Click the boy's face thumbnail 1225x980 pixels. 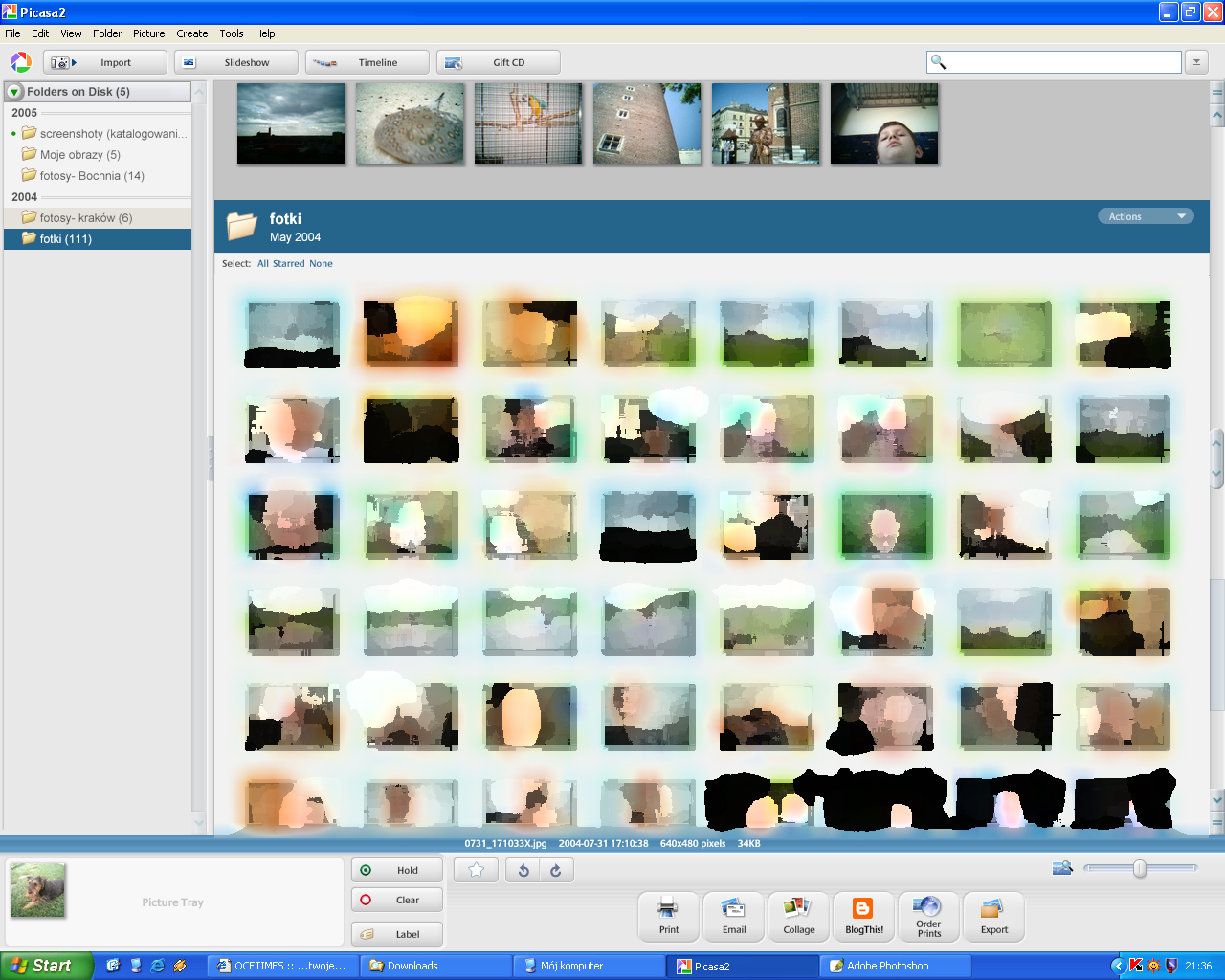[x=884, y=123]
